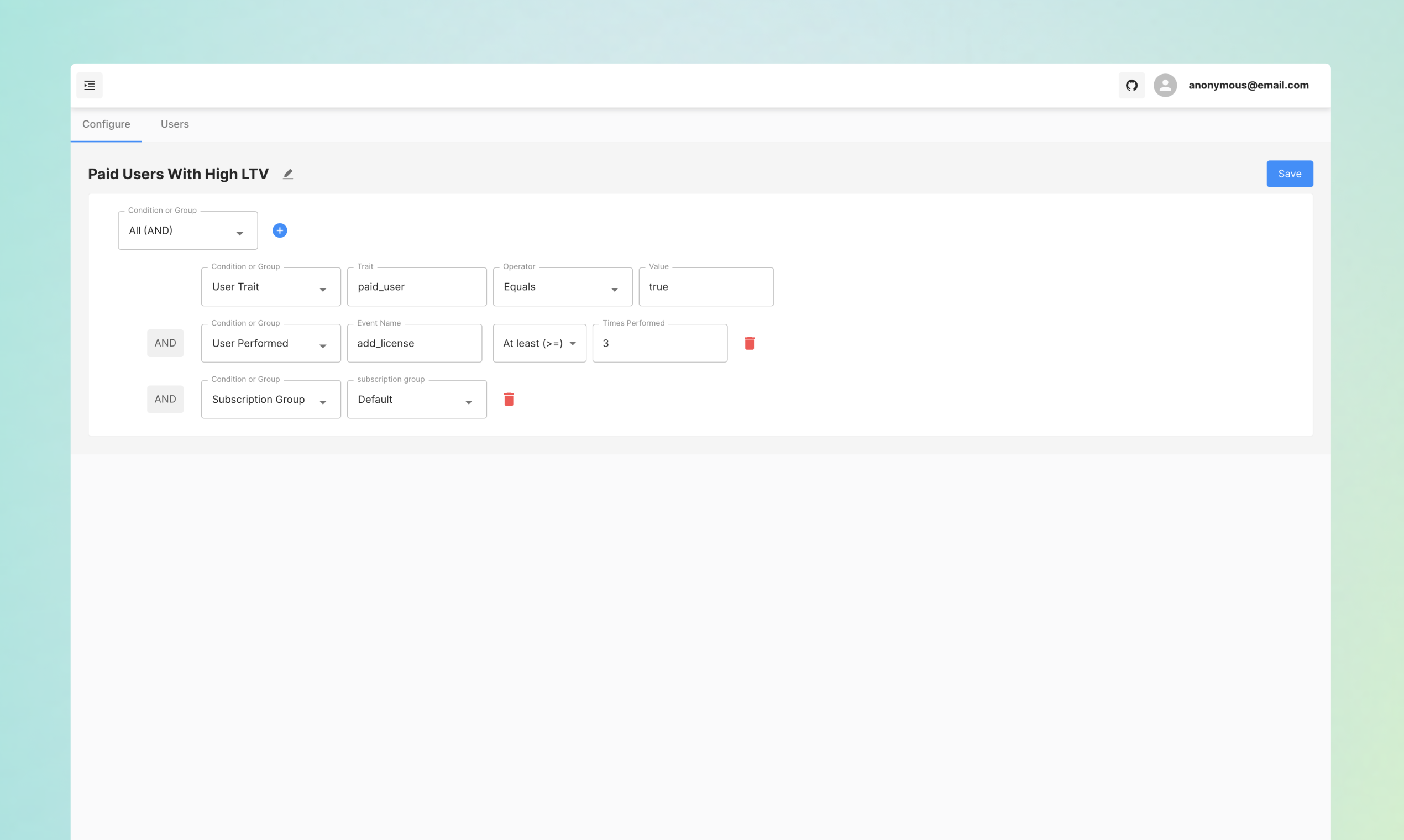Click the Times Performed input field

659,344
